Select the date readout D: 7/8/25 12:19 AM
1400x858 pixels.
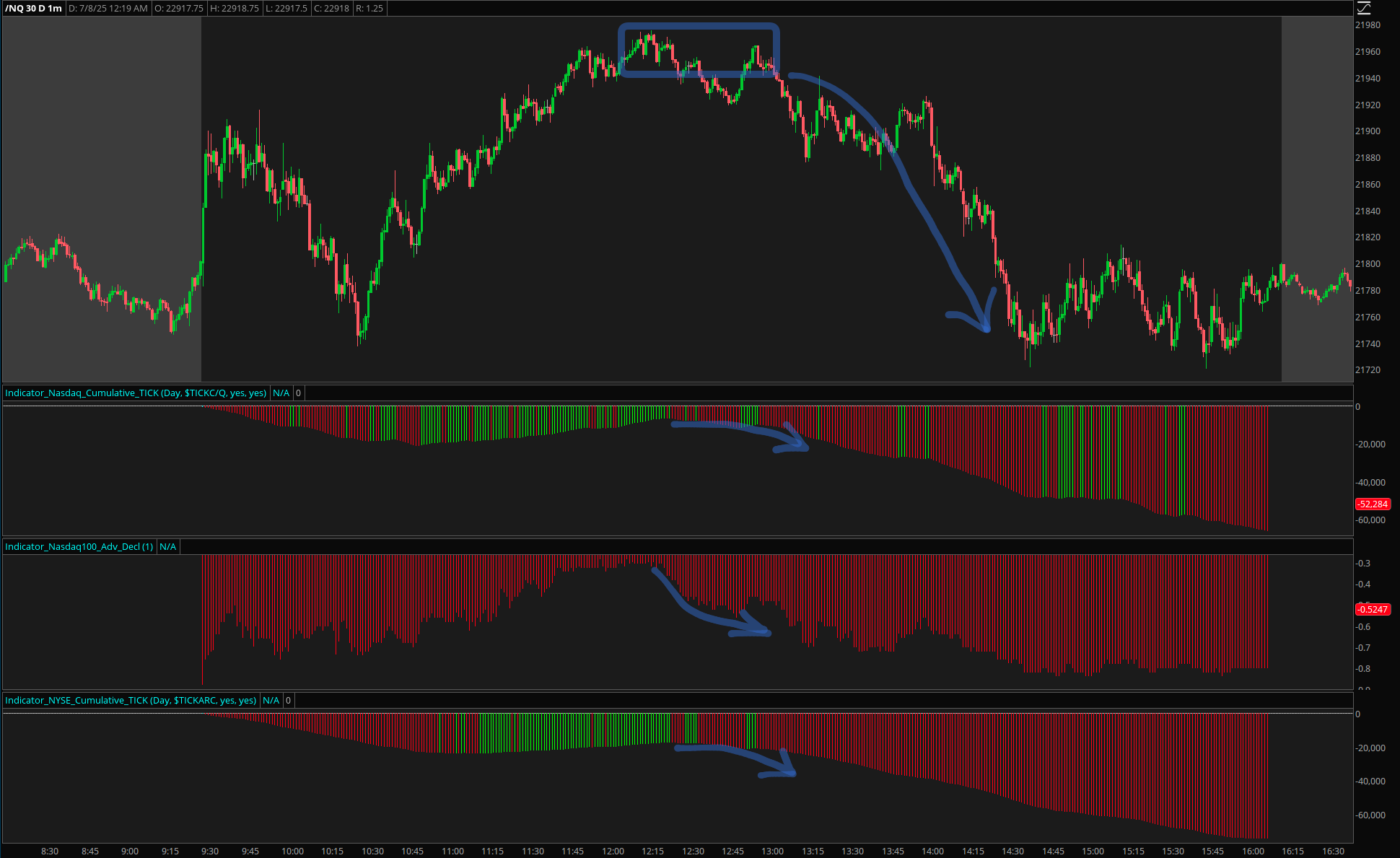point(108,9)
